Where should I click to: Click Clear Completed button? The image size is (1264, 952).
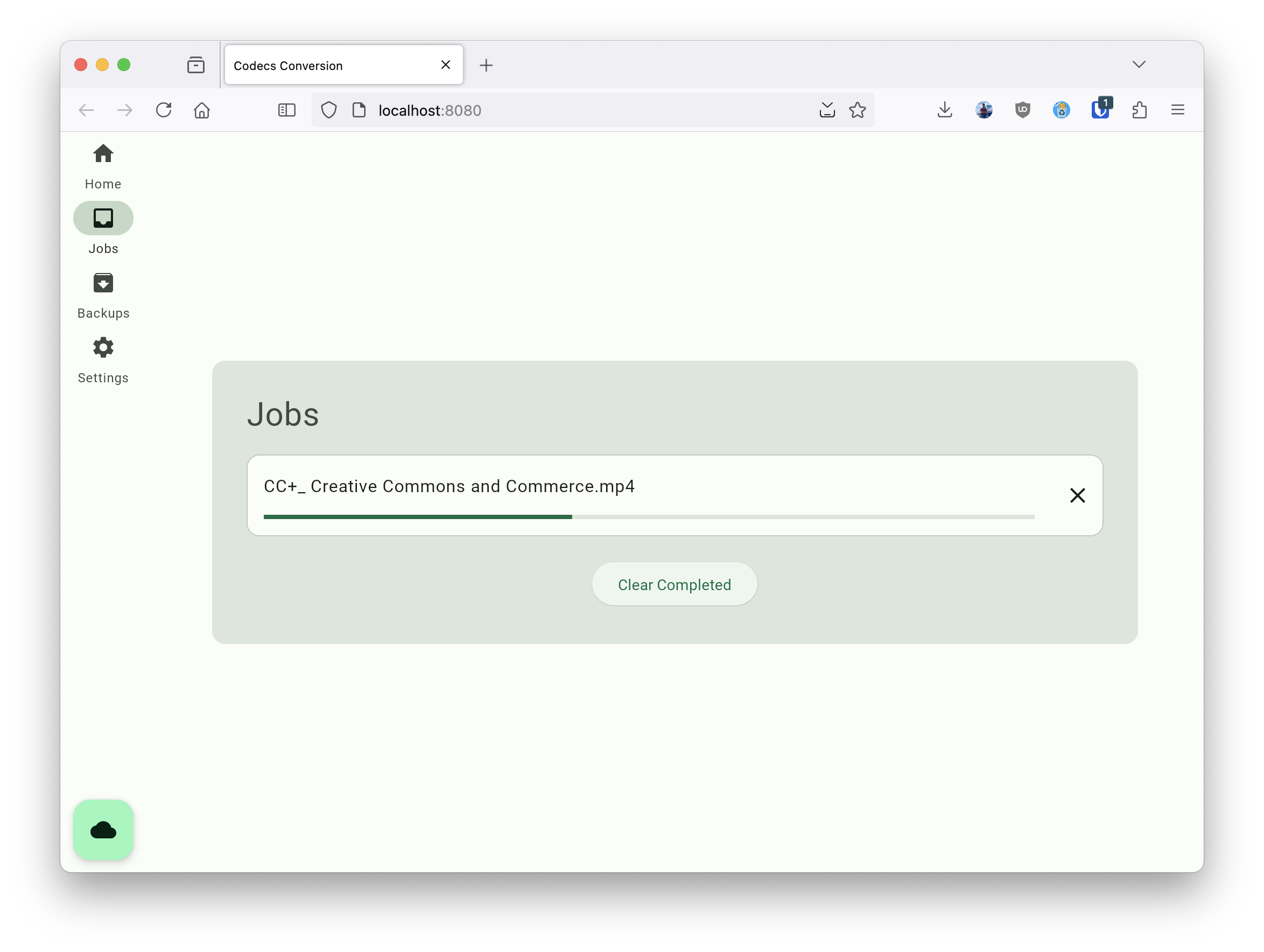pos(674,584)
